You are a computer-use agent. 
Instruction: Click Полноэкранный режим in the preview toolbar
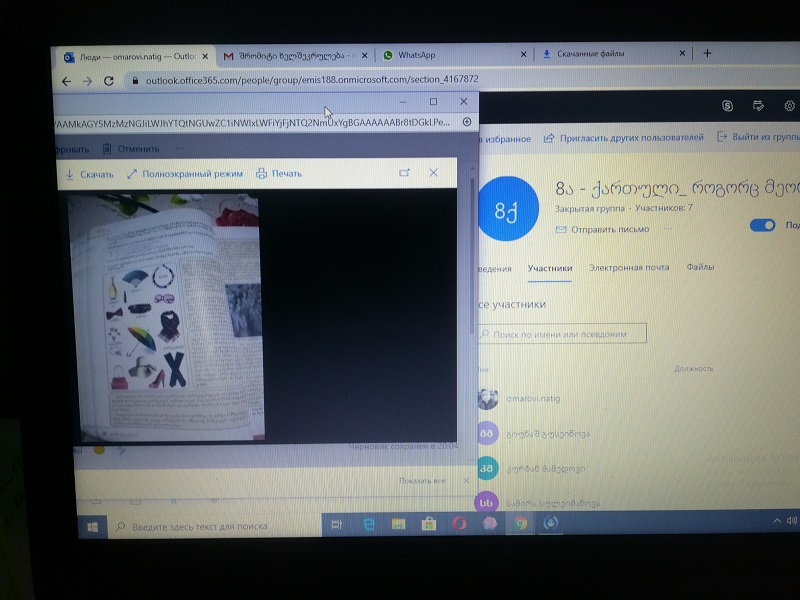pos(185,174)
